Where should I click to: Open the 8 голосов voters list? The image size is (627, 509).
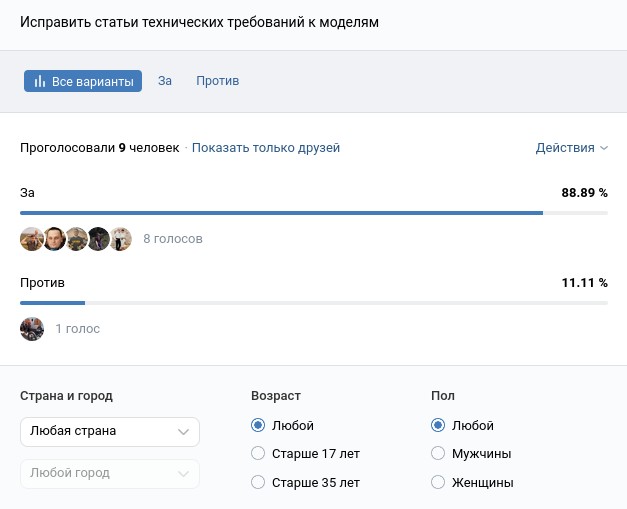[173, 239]
